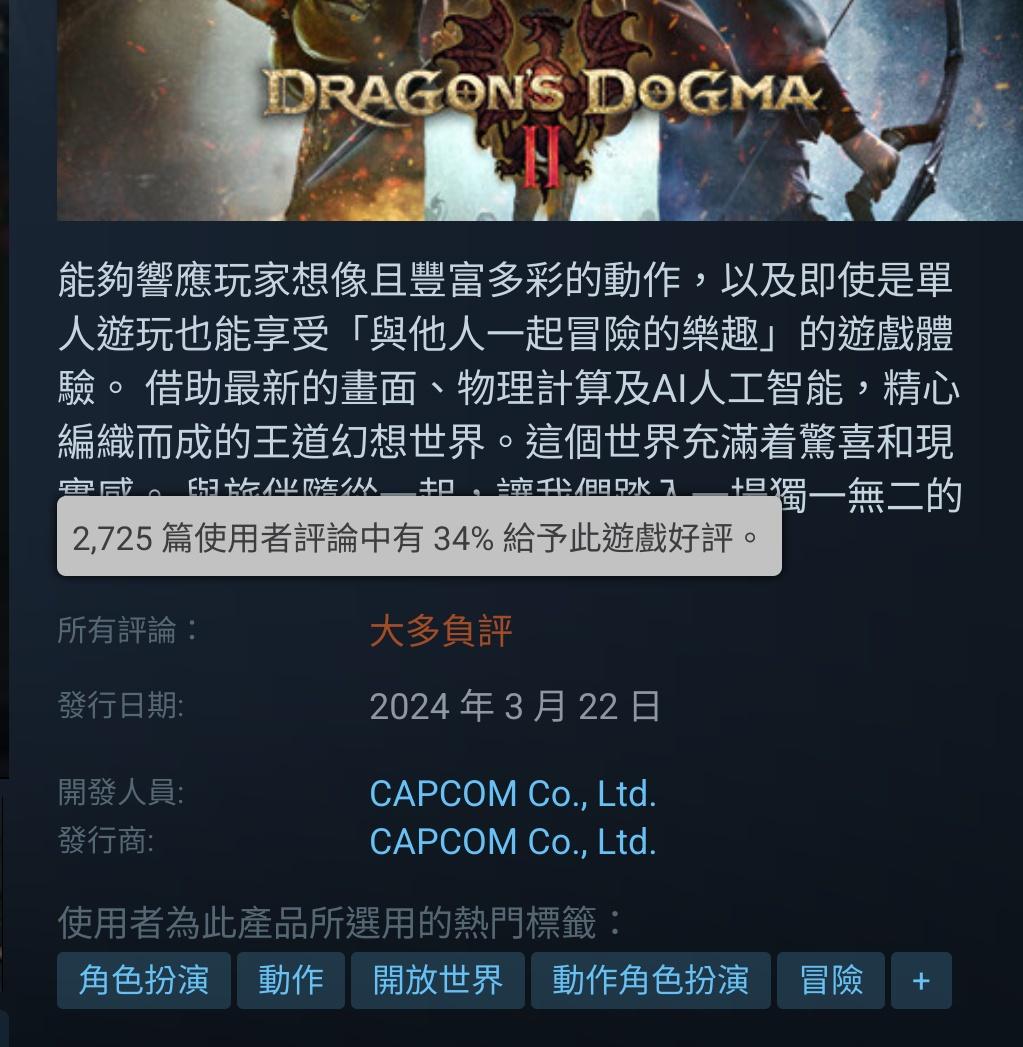This screenshot has width=1023, height=1047.
Task: Open the 角色扮演 tag
Action: tap(144, 980)
